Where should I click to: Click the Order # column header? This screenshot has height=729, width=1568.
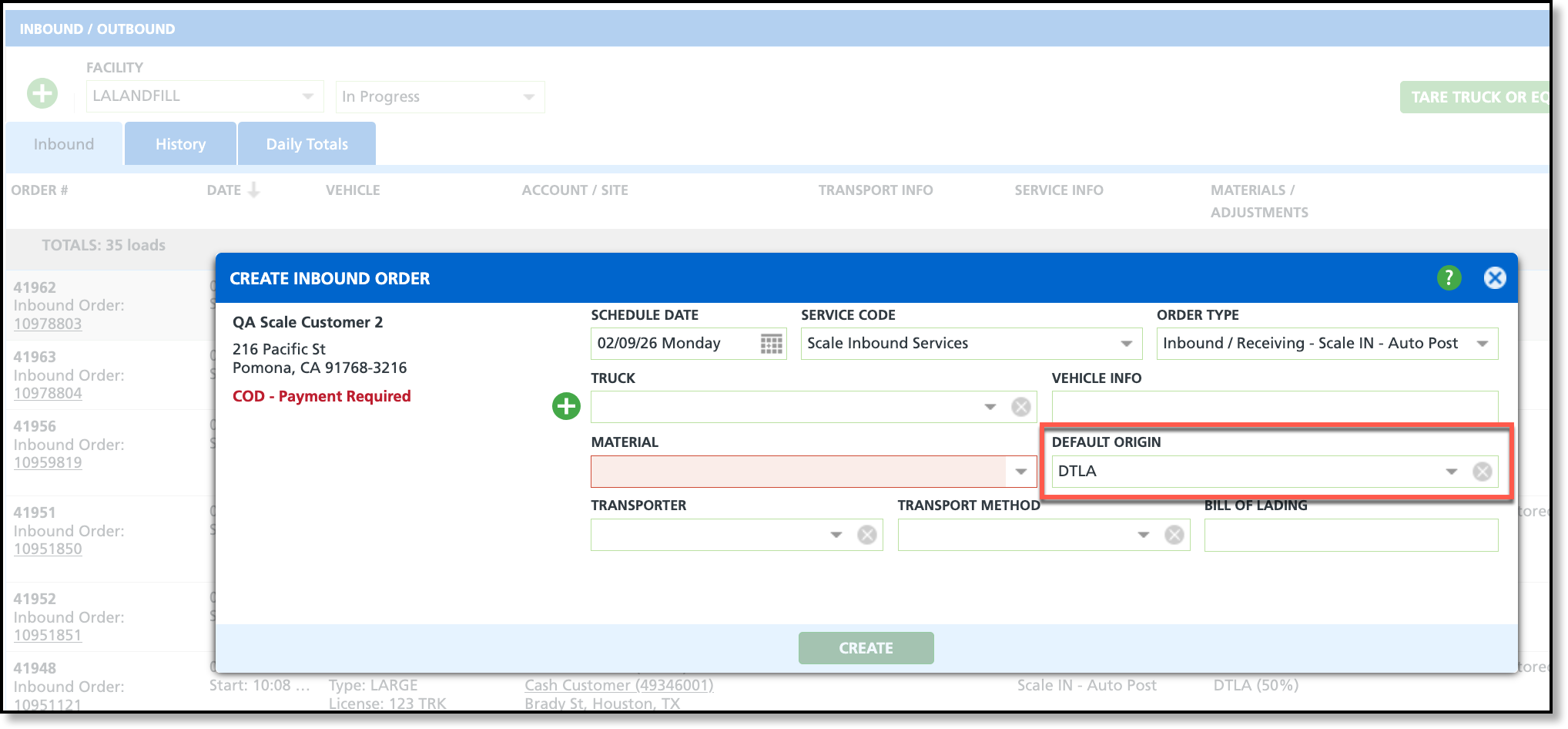point(40,190)
